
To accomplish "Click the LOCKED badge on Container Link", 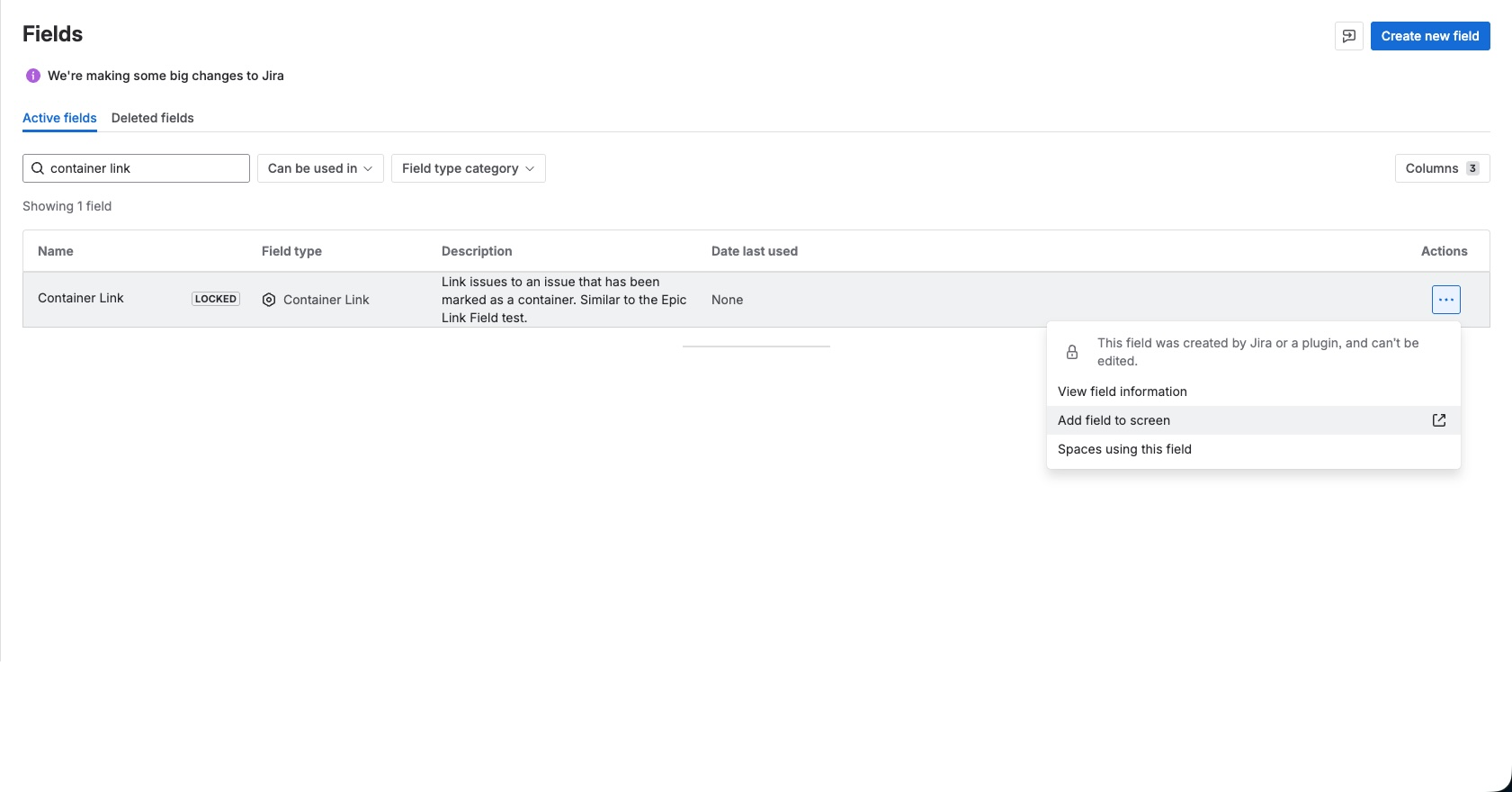I will pos(216,299).
